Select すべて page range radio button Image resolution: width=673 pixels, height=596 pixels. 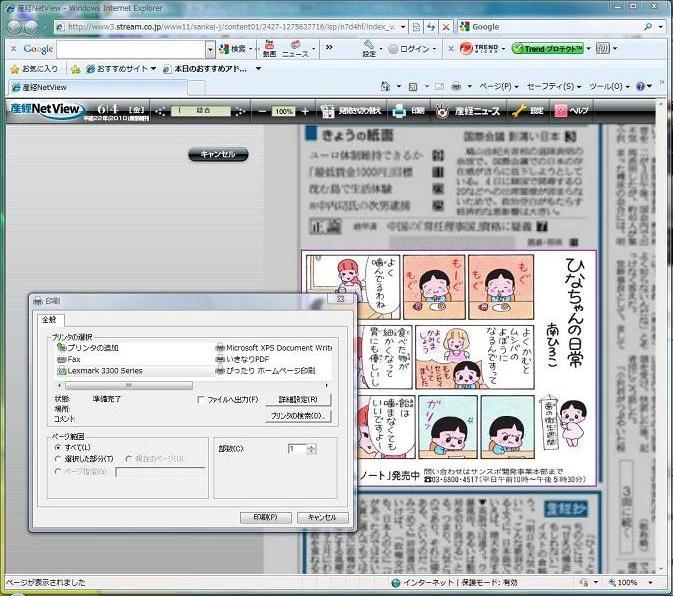click(58, 447)
